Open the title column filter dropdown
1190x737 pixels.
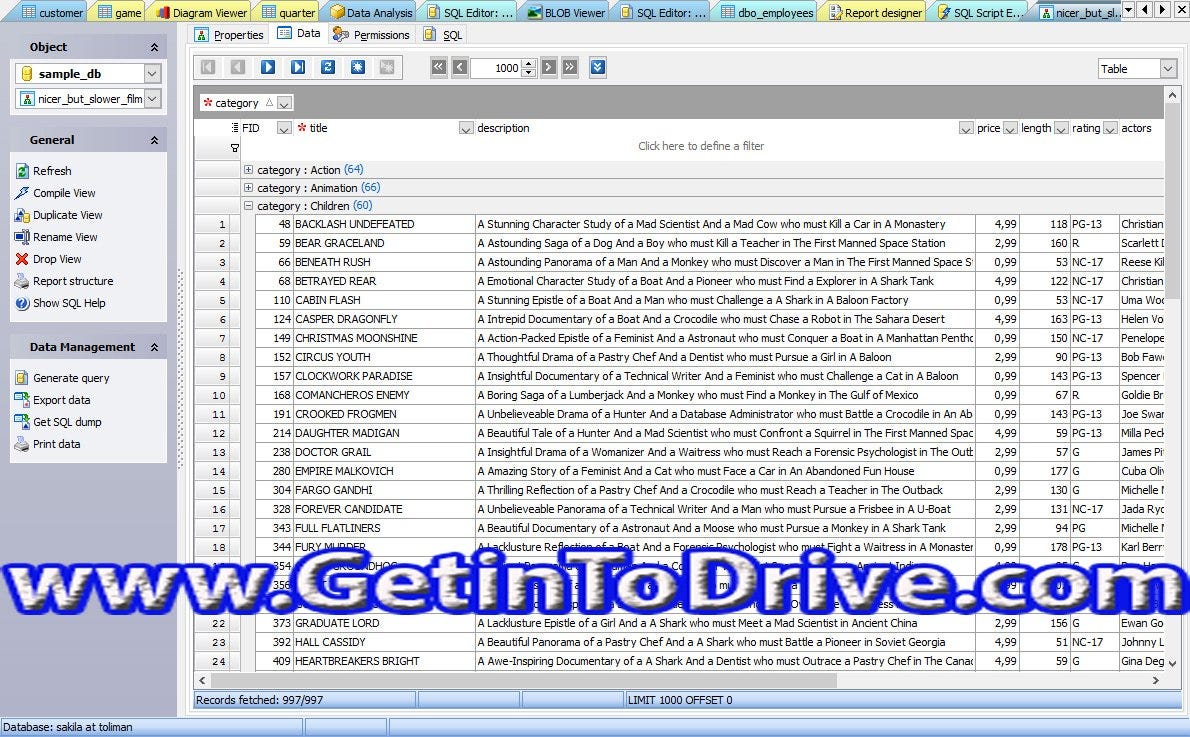click(466, 128)
